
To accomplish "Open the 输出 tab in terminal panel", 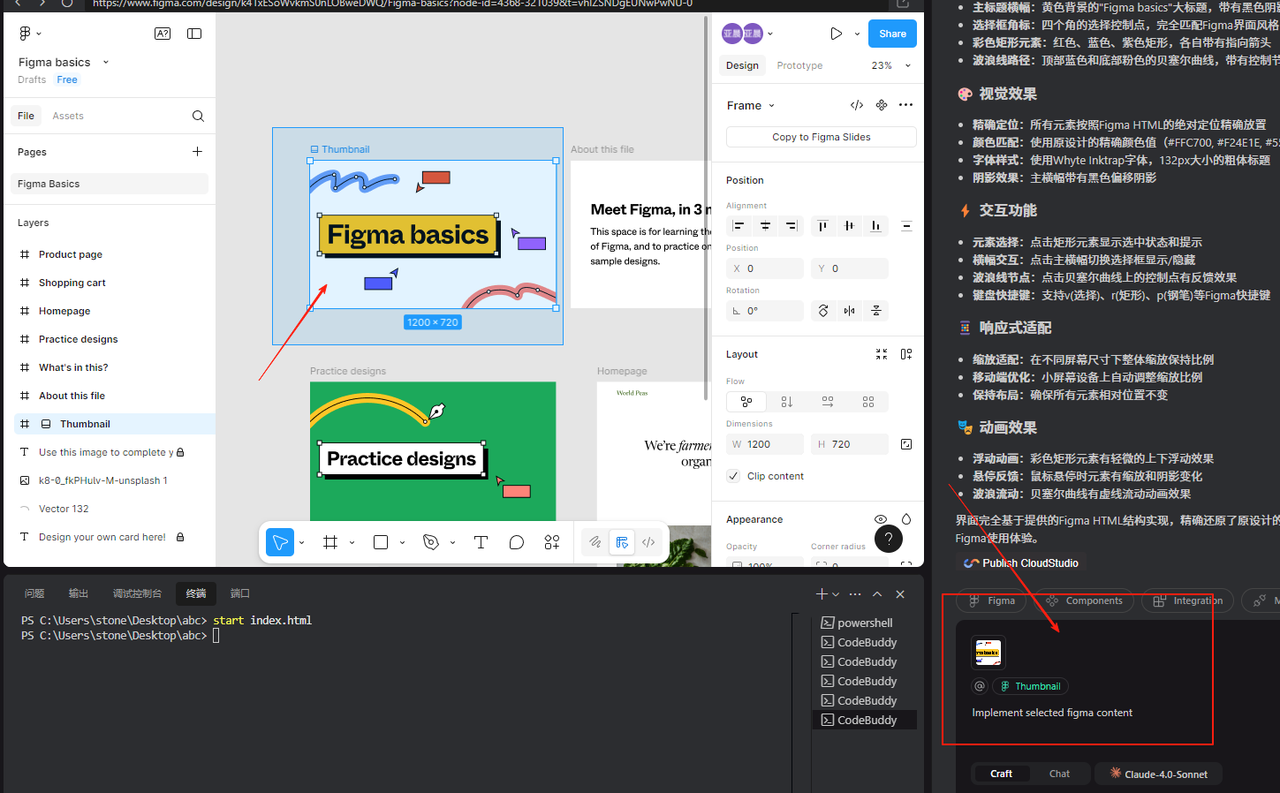I will (x=78, y=593).
